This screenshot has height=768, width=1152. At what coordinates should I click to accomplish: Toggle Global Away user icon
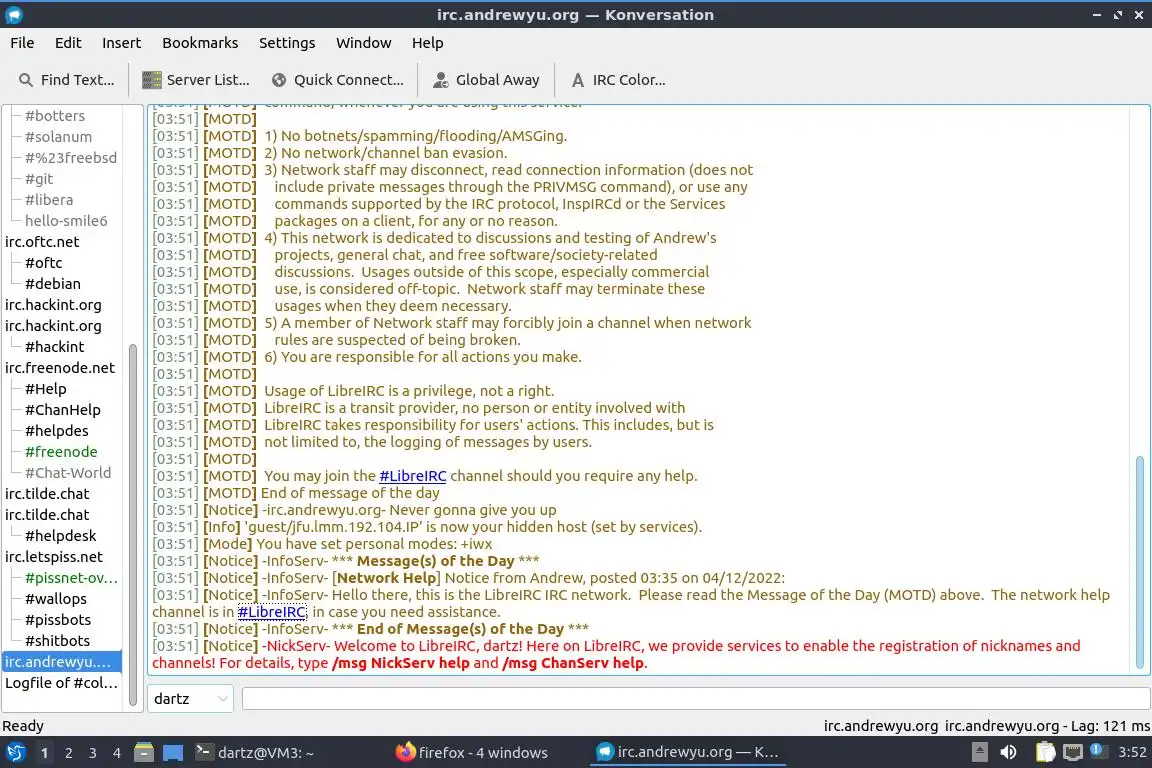coord(441,80)
